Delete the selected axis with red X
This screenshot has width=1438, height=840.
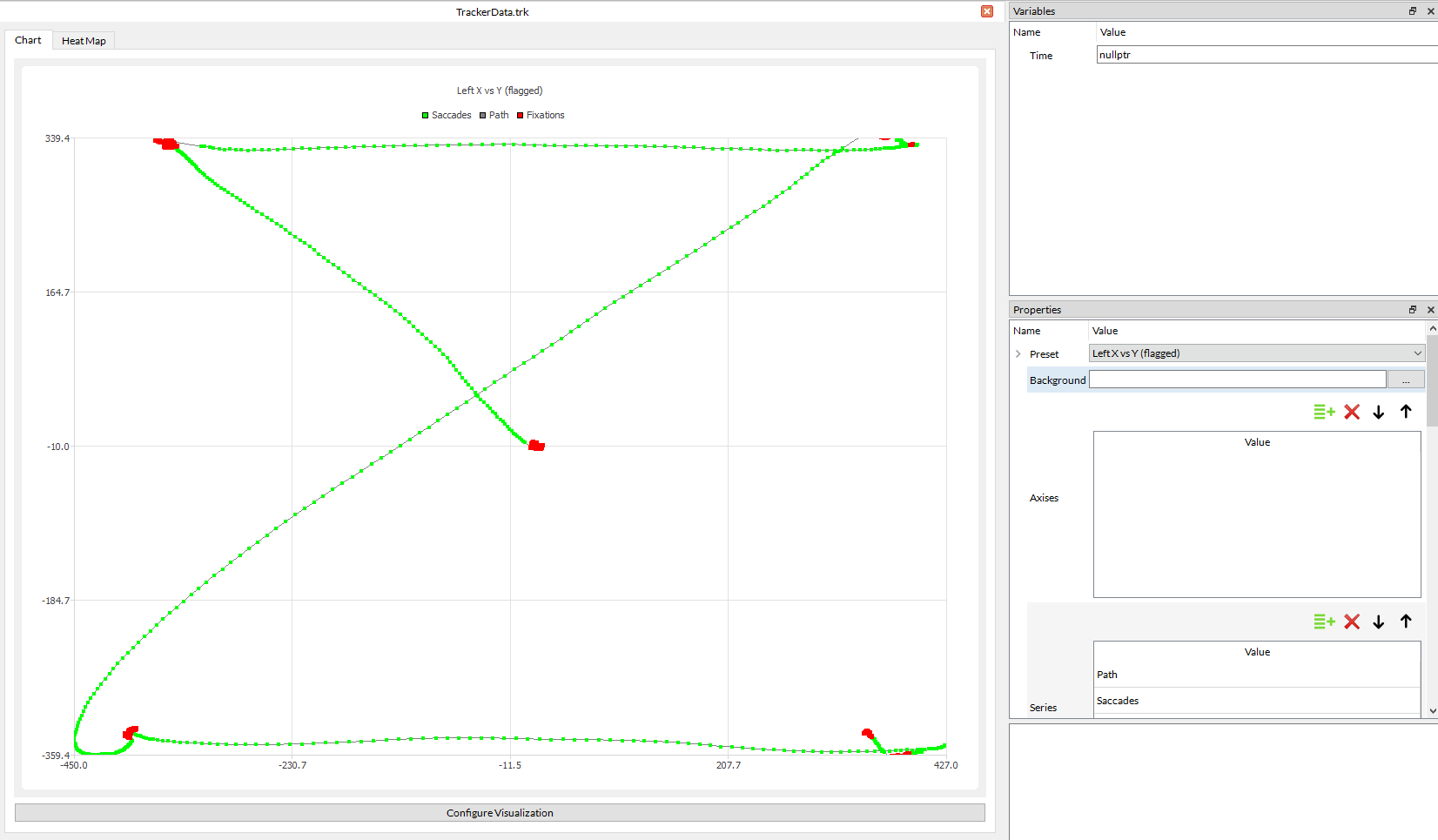point(1352,412)
